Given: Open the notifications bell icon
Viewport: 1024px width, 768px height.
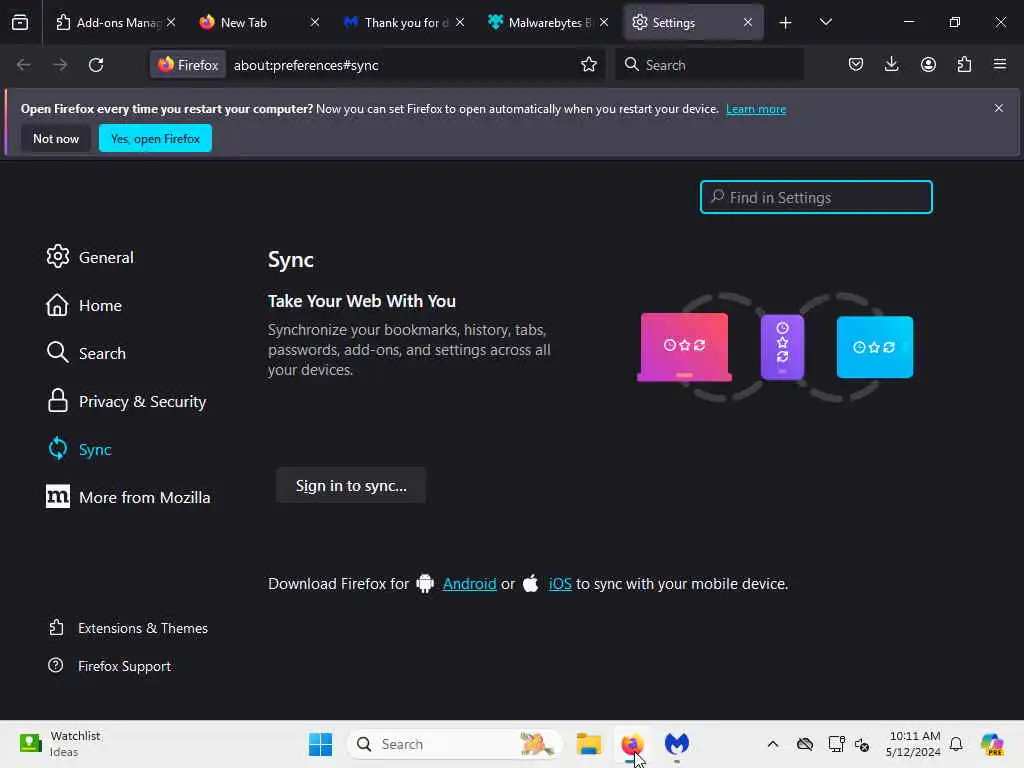Looking at the screenshot, I should tap(956, 744).
